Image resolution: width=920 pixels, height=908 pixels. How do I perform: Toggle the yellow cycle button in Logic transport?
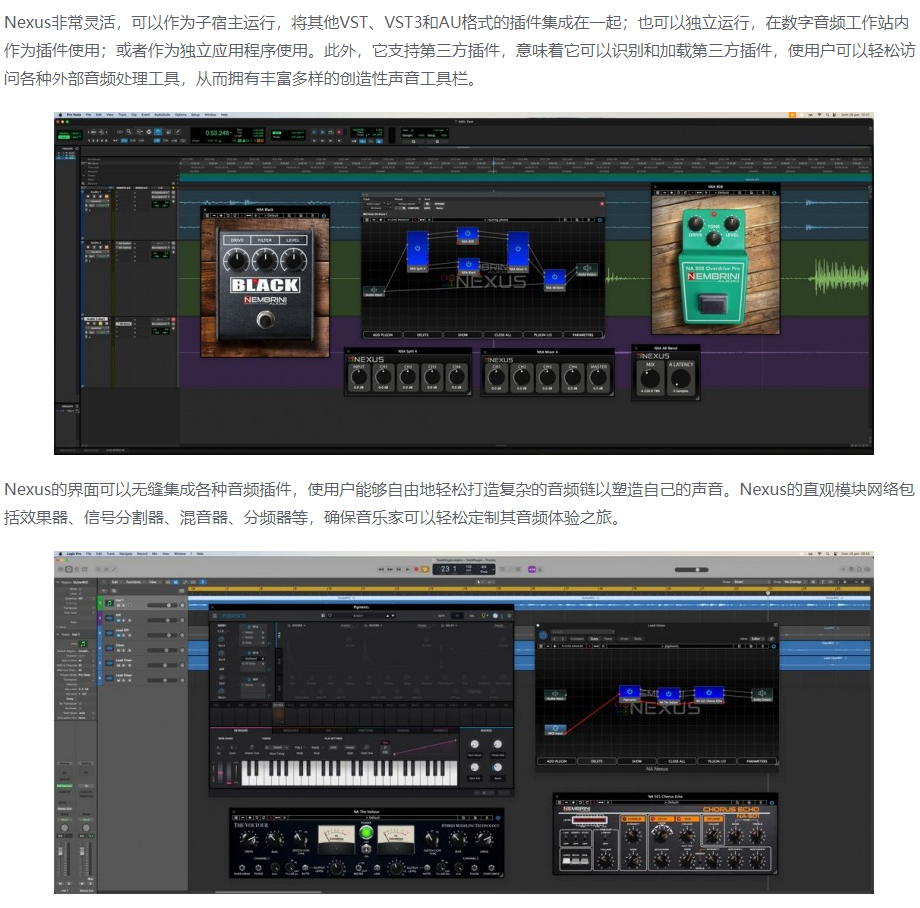425,569
